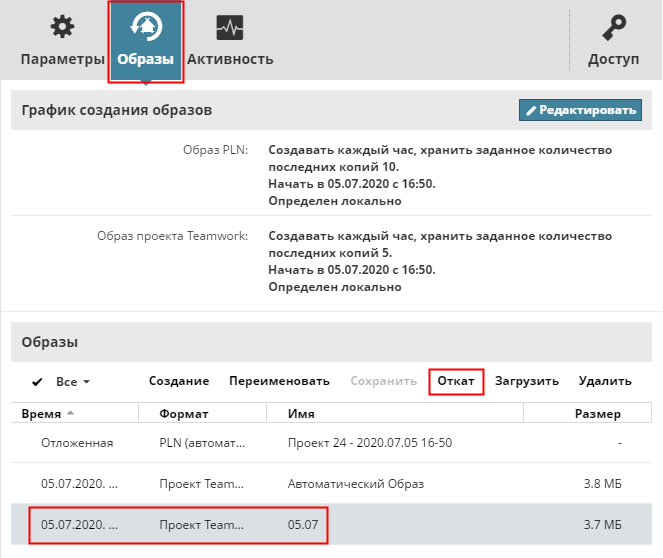Click the Создание button
This screenshot has height=558, width=663.
179,381
